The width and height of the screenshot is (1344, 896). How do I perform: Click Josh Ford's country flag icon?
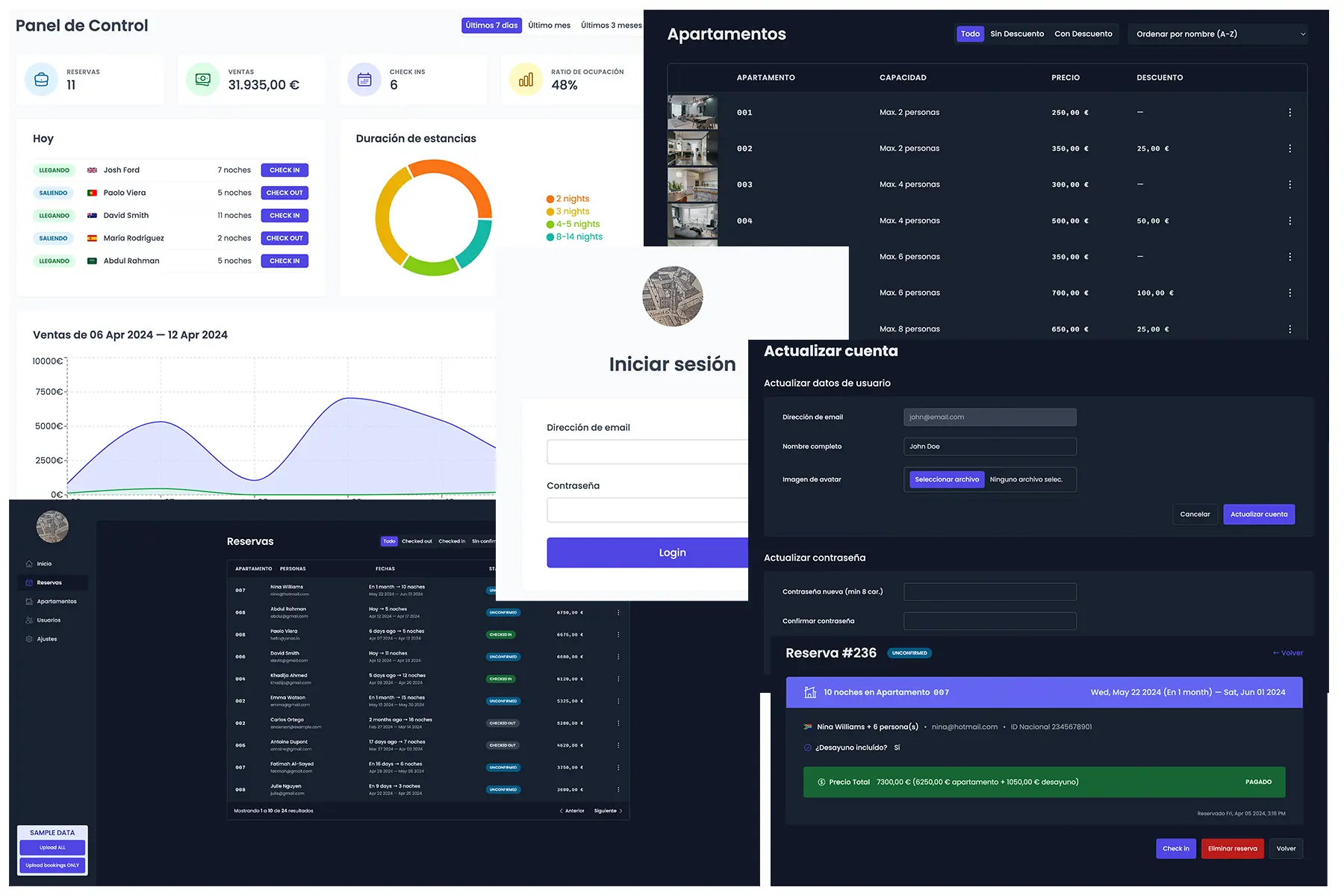click(x=92, y=170)
